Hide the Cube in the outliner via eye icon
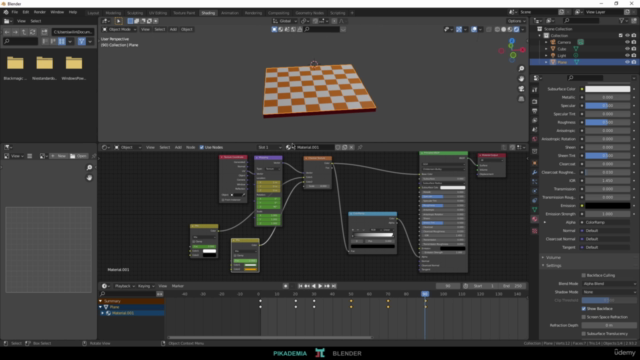The width and height of the screenshot is (640, 360). [627, 49]
